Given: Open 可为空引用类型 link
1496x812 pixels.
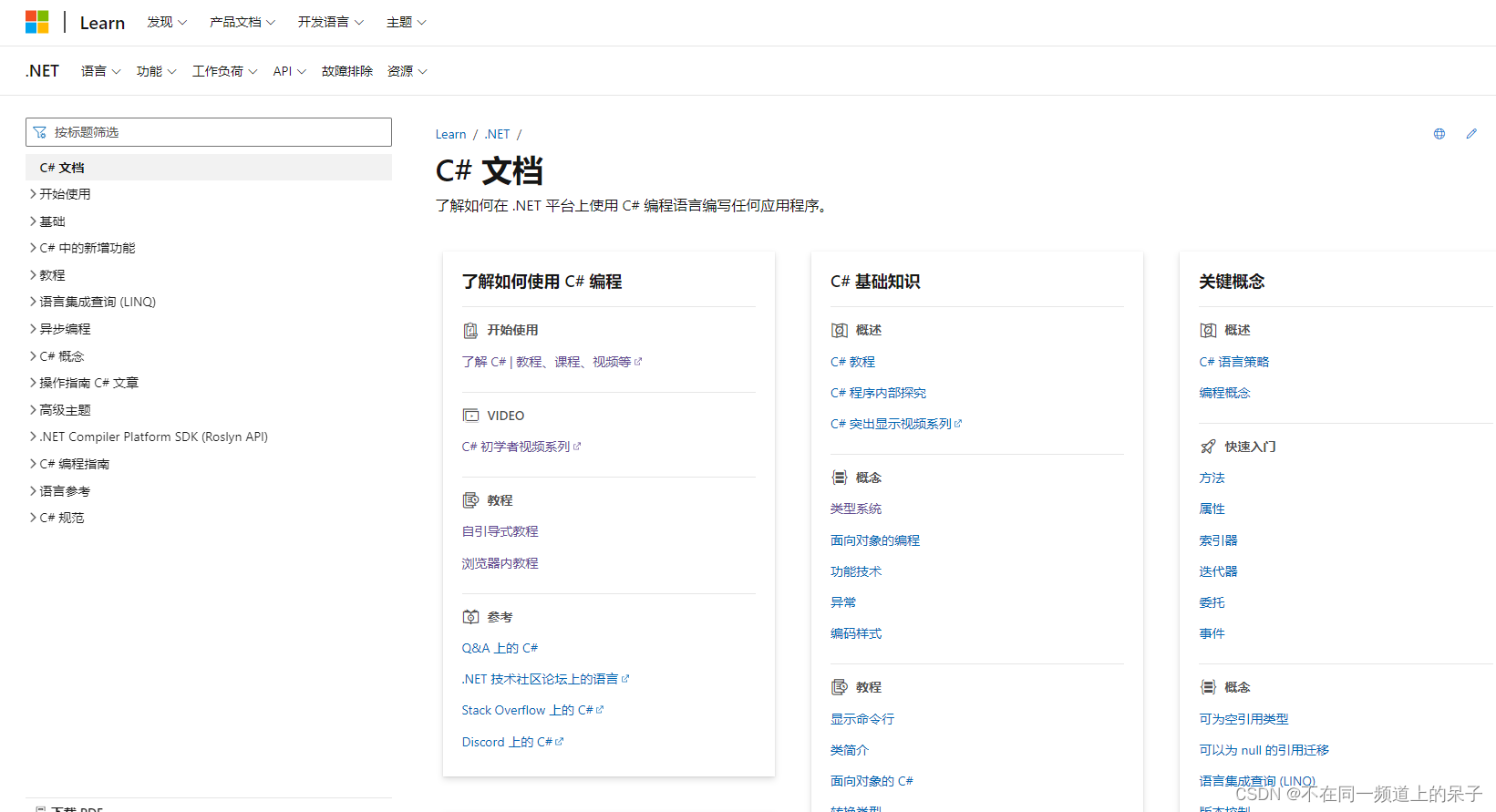Looking at the screenshot, I should point(1243,719).
